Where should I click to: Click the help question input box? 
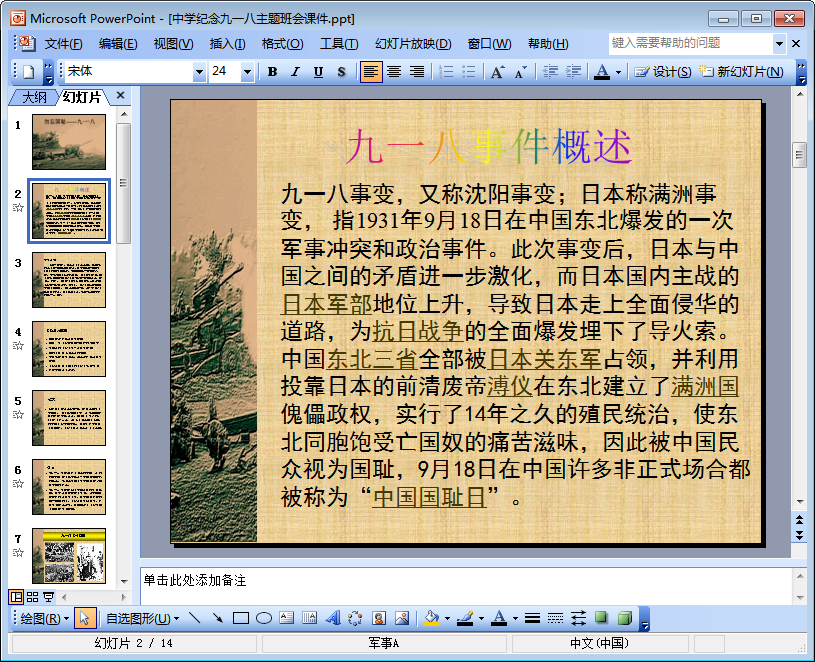690,44
